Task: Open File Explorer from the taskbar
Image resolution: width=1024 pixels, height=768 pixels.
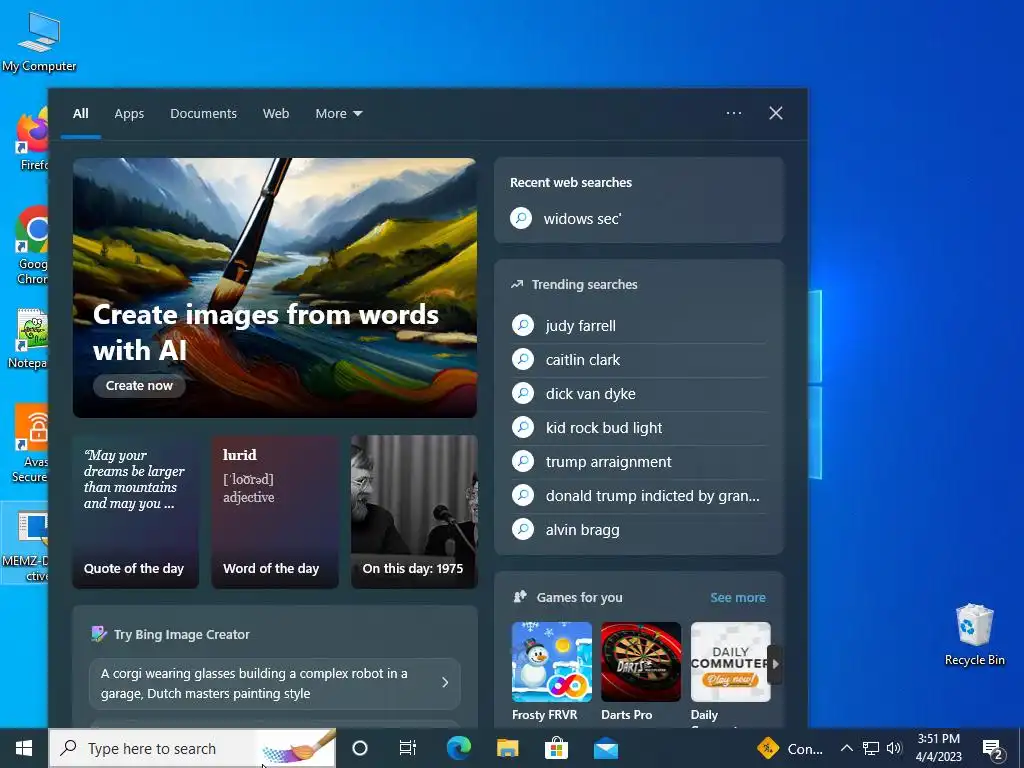Action: (507, 748)
